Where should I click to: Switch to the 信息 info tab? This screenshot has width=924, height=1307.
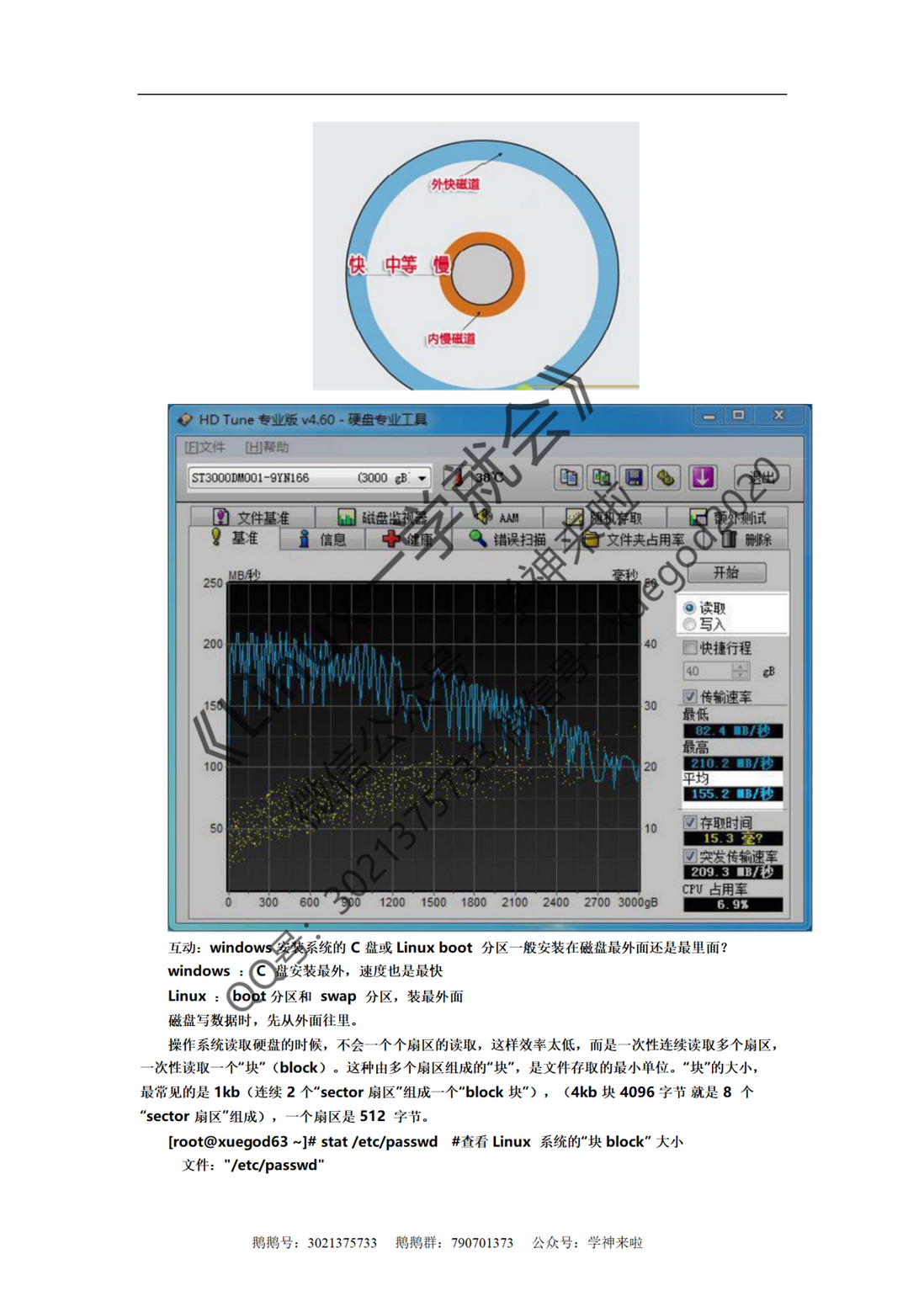[x=322, y=539]
